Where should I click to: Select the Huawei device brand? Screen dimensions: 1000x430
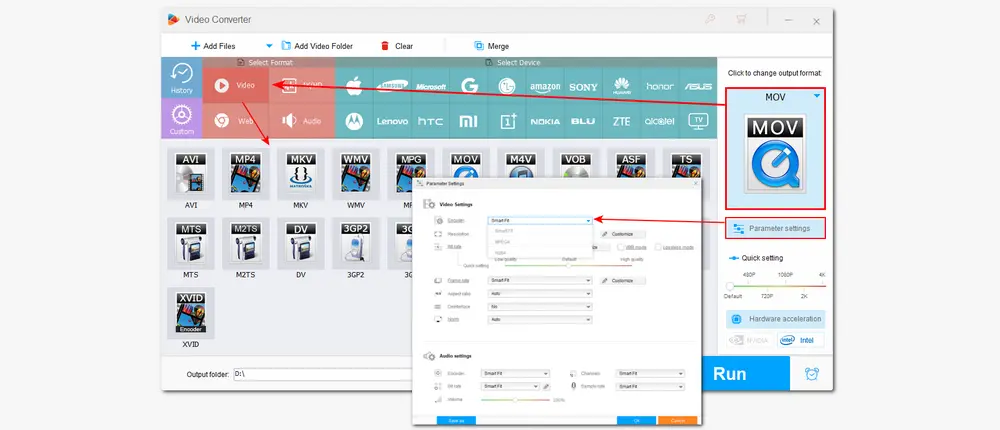[x=621, y=86]
